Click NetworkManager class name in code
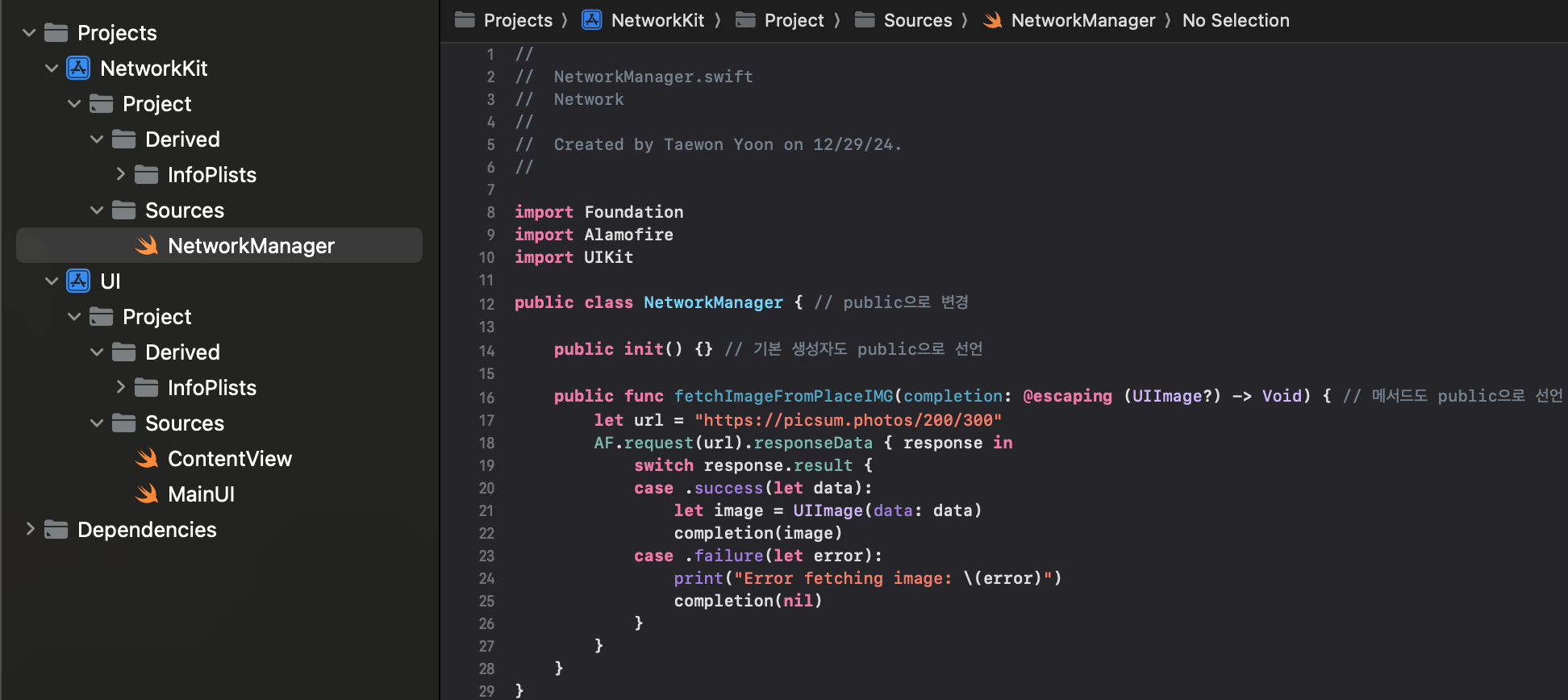This screenshot has width=1568, height=700. pos(713,302)
